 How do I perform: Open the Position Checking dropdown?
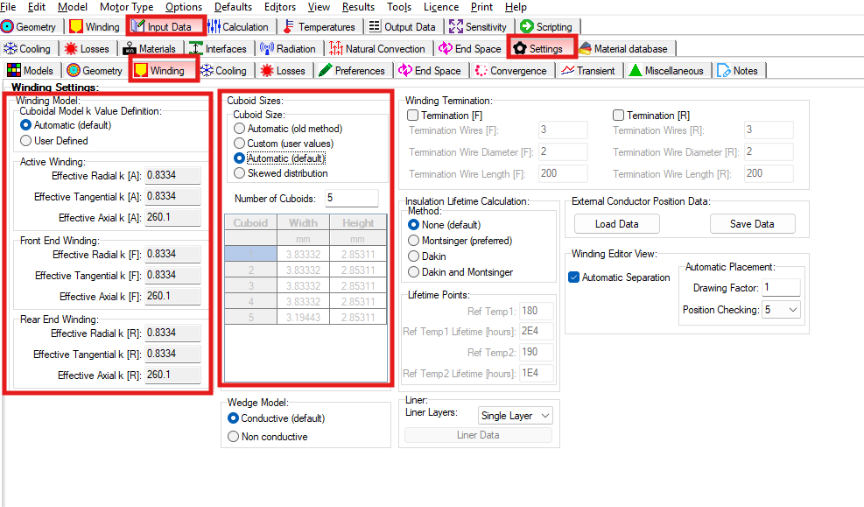click(x=793, y=310)
